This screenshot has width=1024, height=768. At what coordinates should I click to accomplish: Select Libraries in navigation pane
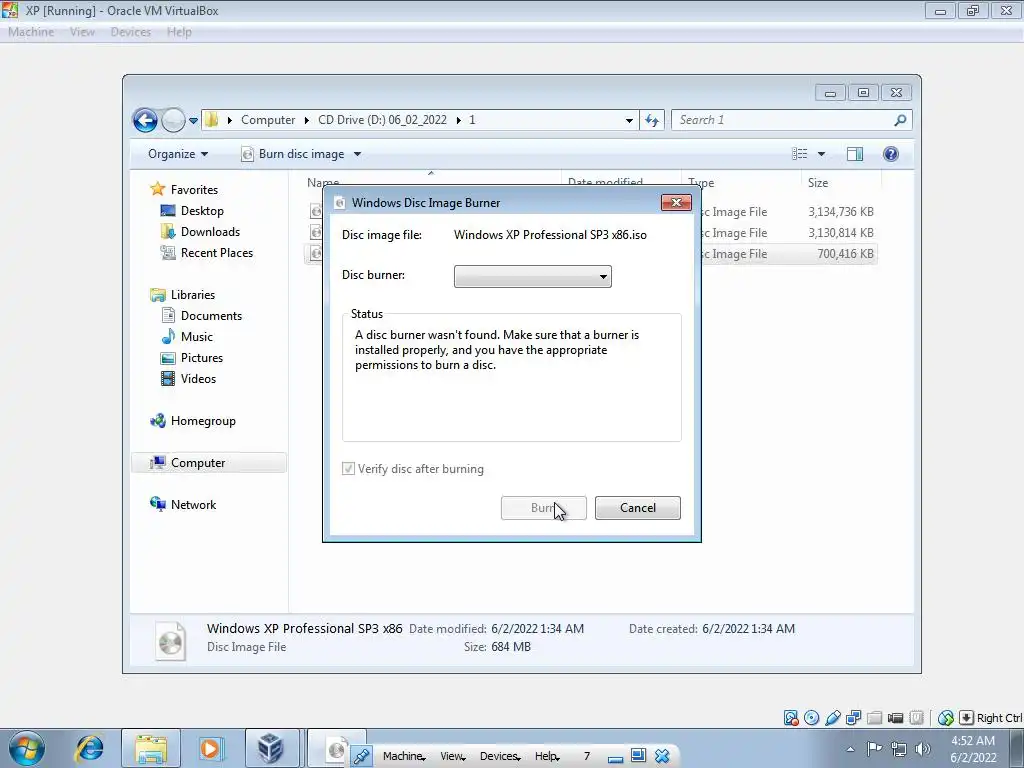coord(192,295)
